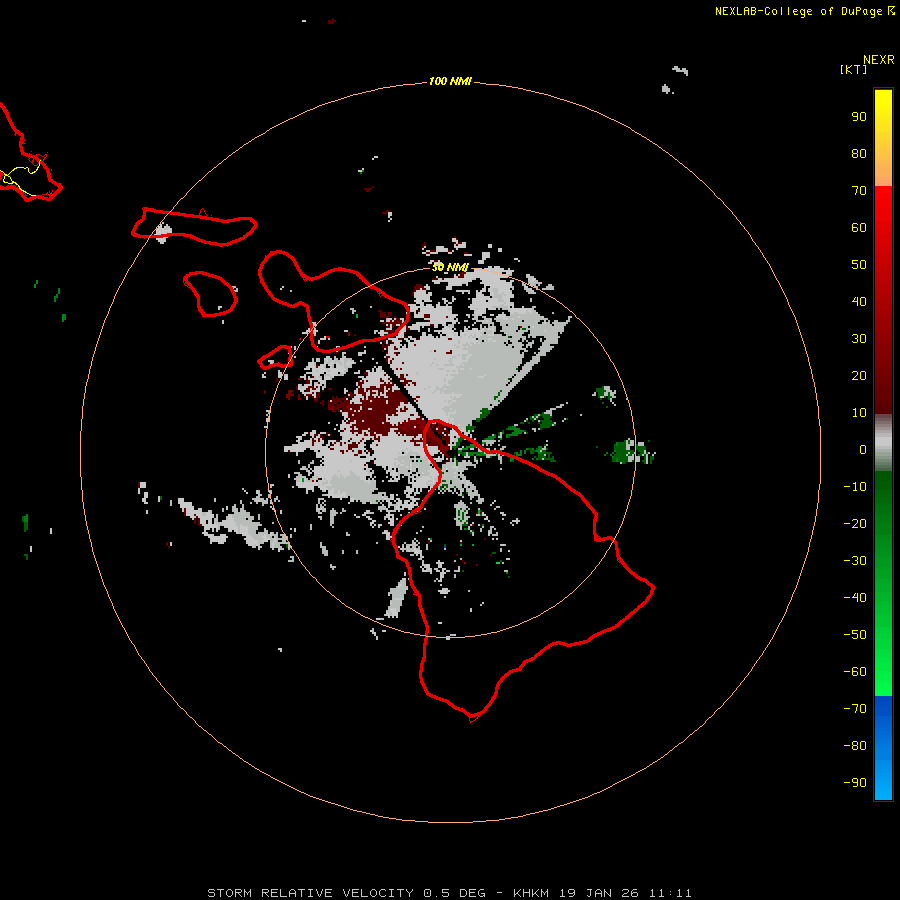
Task: Select the positive 20 scale label
Action: pyautogui.click(x=859, y=375)
